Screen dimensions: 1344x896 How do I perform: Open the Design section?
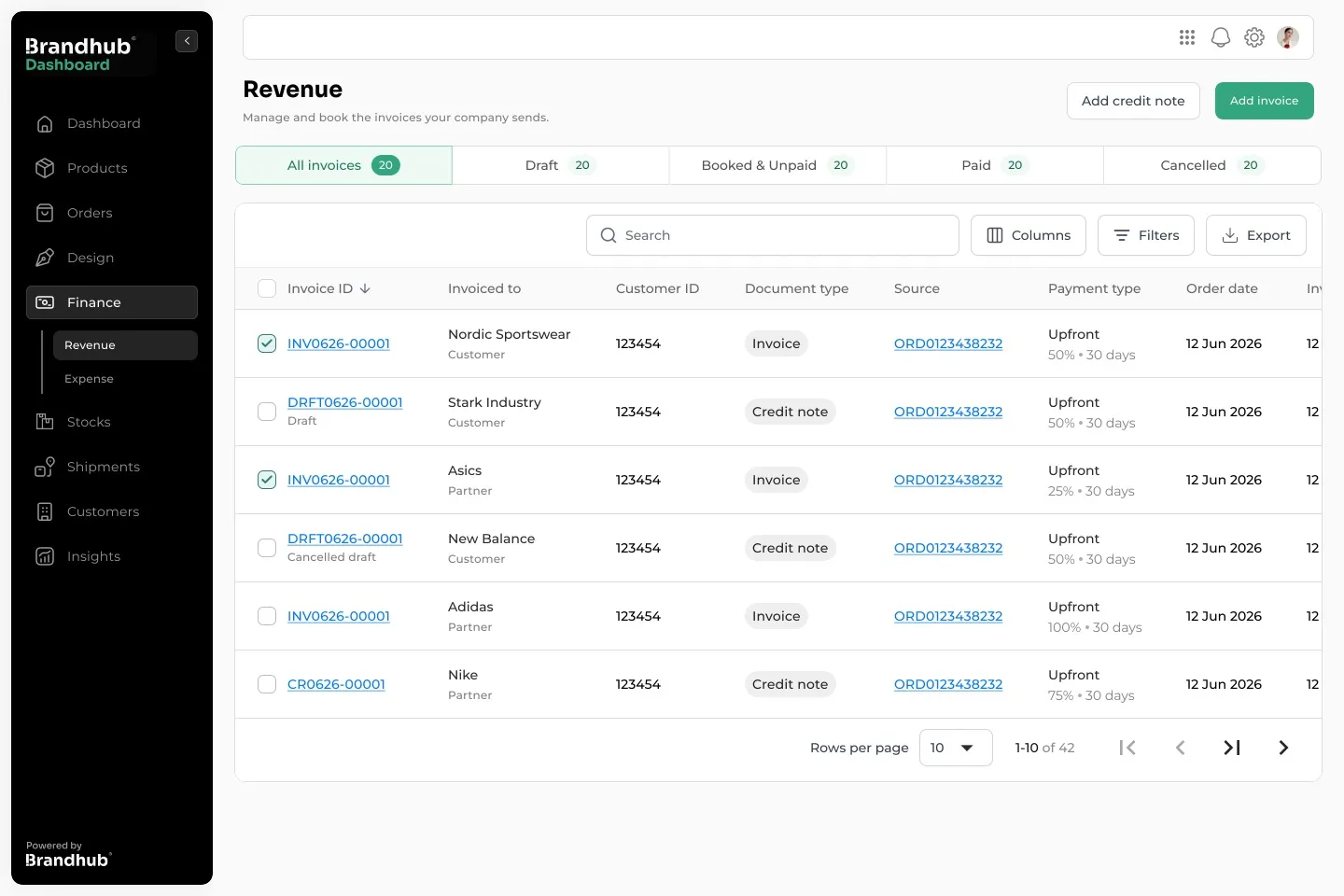tap(112, 258)
